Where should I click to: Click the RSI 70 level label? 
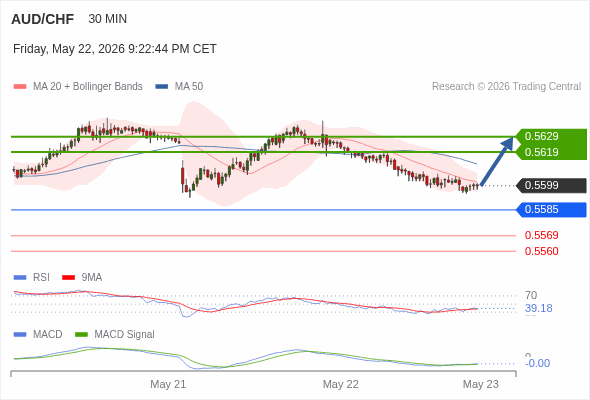point(531,295)
